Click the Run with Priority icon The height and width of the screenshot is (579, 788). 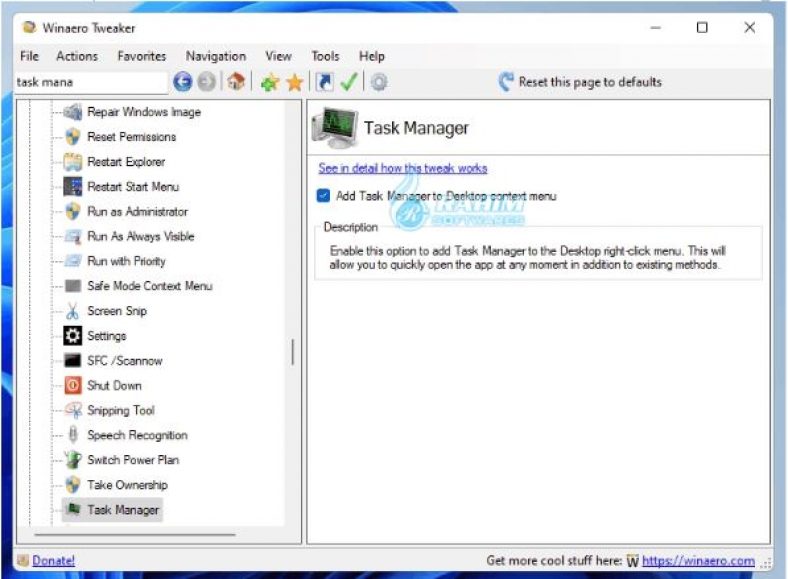(x=73, y=261)
